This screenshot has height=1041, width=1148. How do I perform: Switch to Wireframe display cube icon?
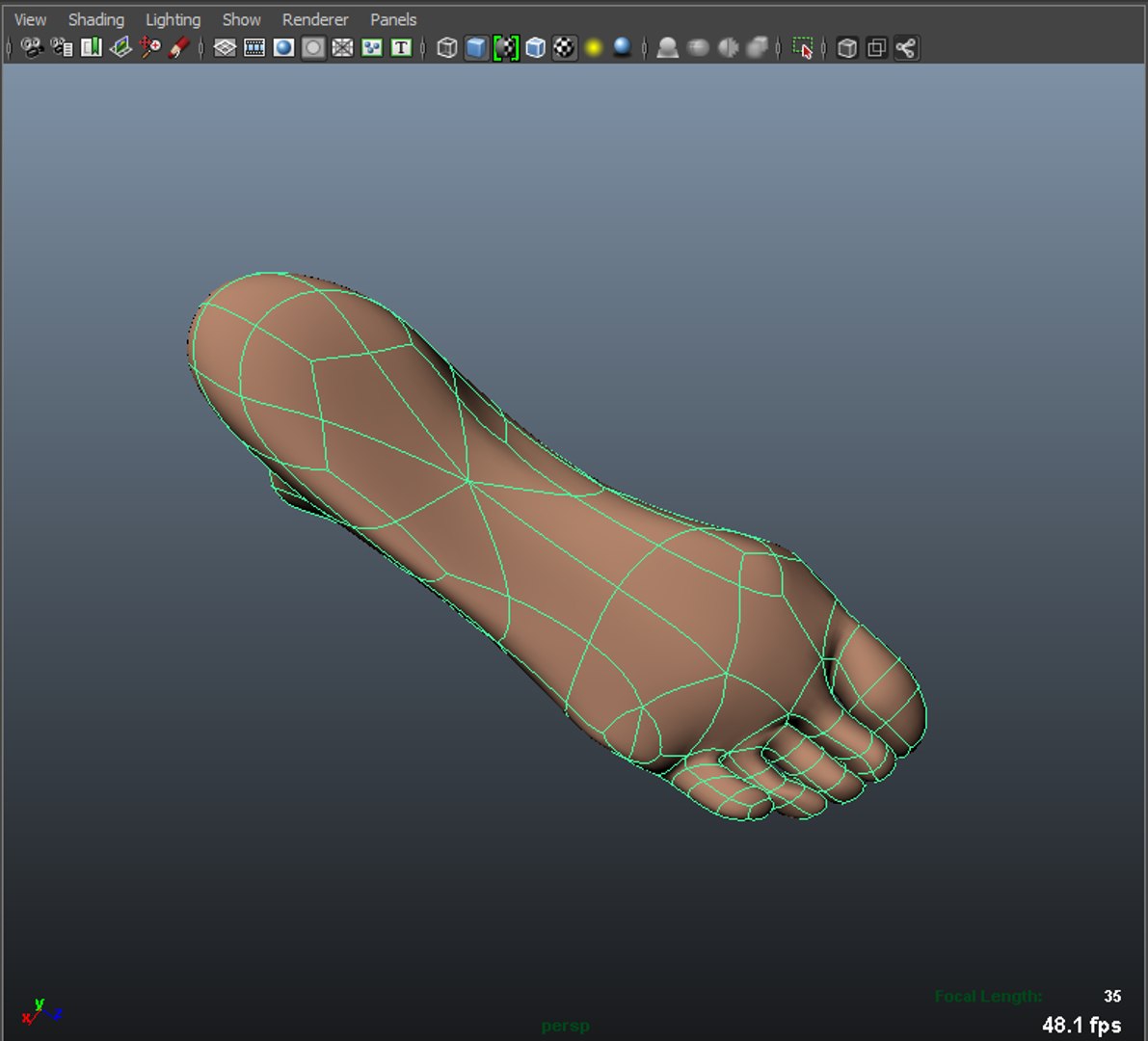point(446,48)
